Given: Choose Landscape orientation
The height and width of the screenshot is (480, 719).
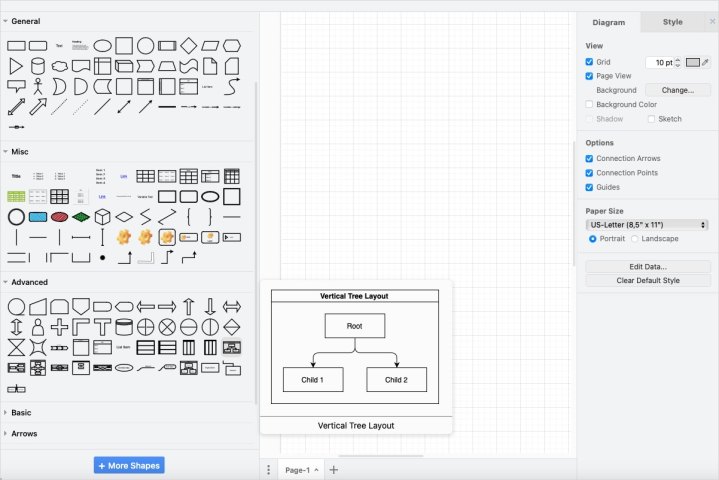Looking at the screenshot, I should tap(636, 239).
